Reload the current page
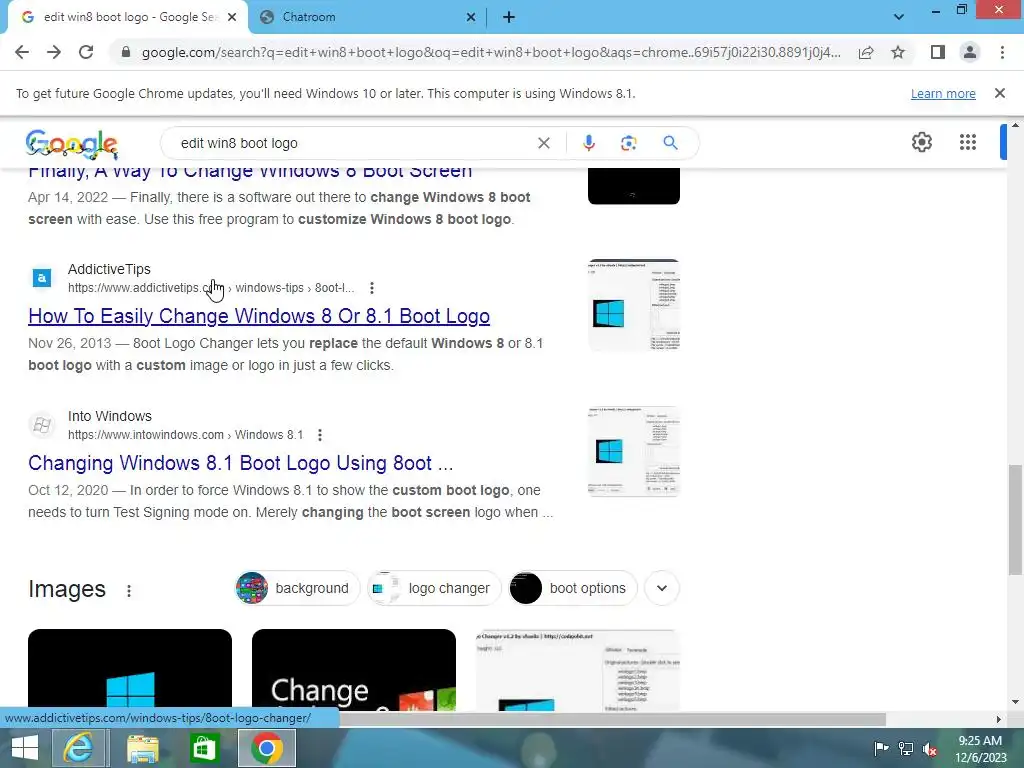The image size is (1024, 768). [86, 52]
